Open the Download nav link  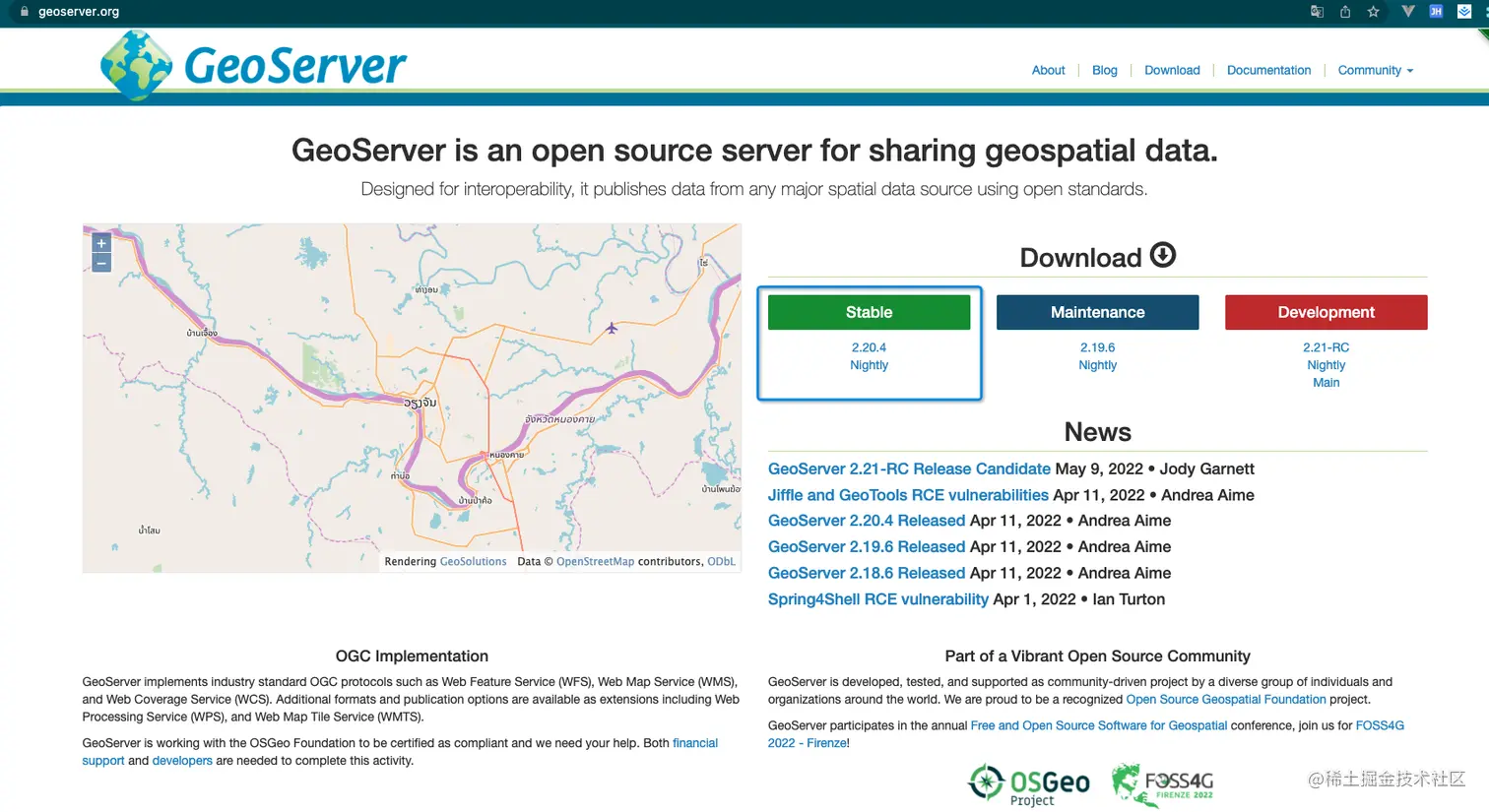pos(1172,70)
